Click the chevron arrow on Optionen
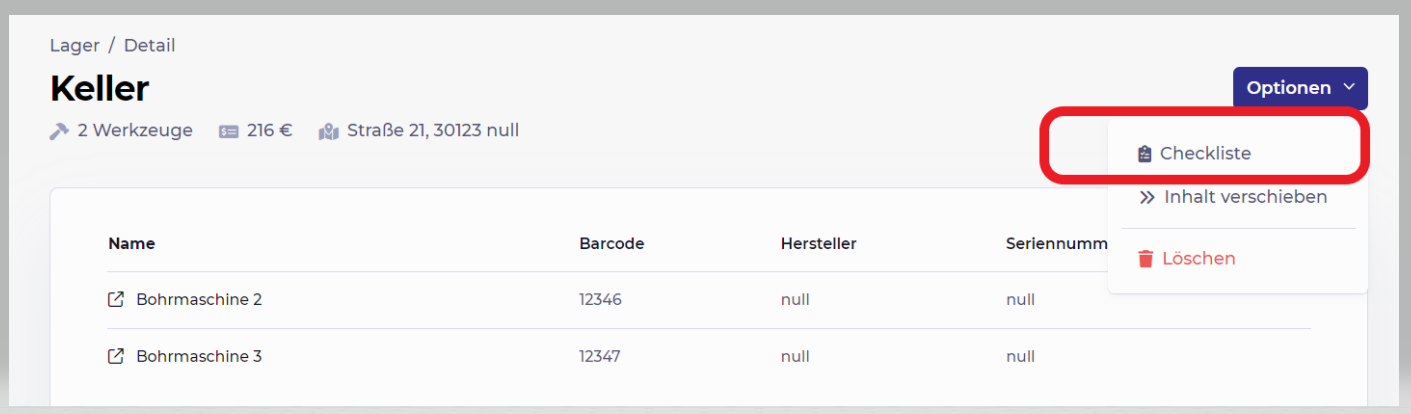The image size is (1411, 414). pos(1348,88)
